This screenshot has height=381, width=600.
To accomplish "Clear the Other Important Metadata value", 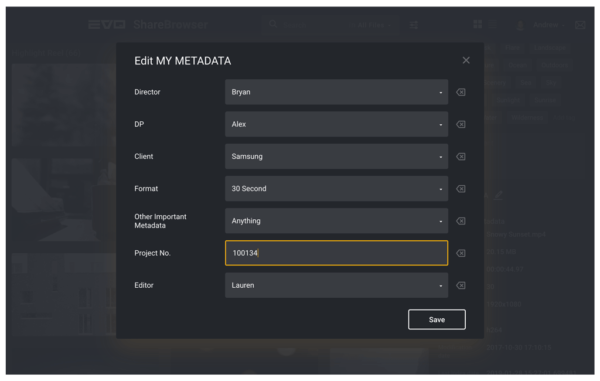I will pos(461,221).
